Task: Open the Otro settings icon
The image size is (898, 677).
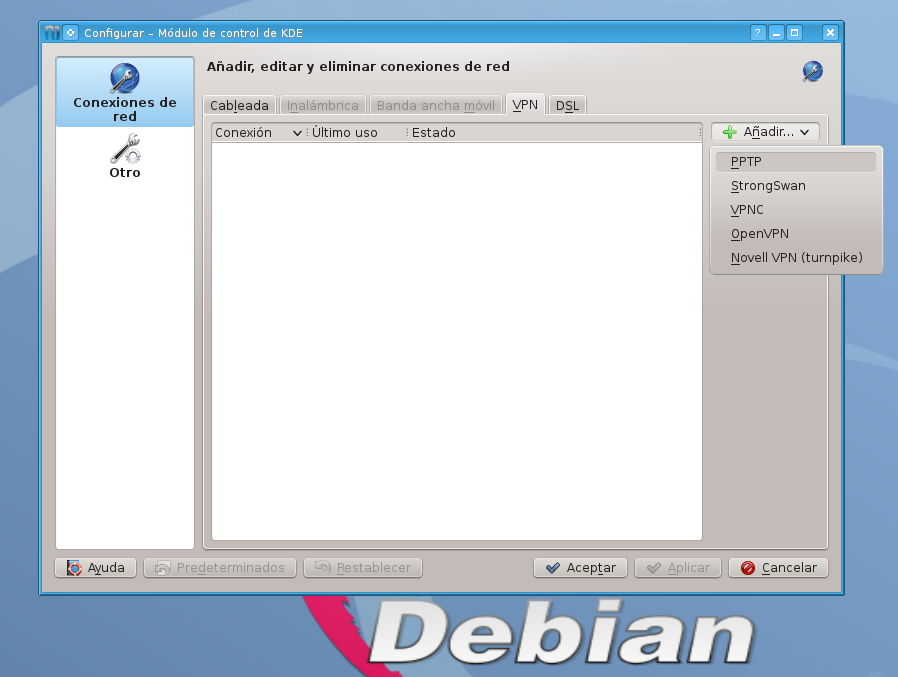Action: (125, 156)
